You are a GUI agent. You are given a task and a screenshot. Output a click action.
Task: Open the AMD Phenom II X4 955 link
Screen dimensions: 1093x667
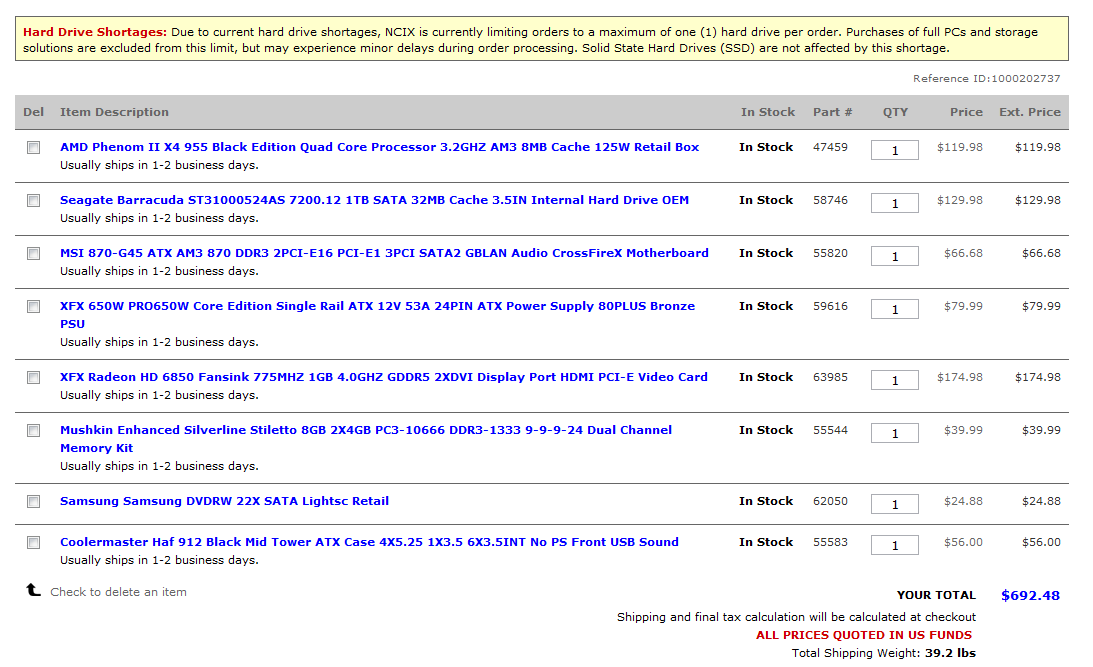(x=379, y=147)
